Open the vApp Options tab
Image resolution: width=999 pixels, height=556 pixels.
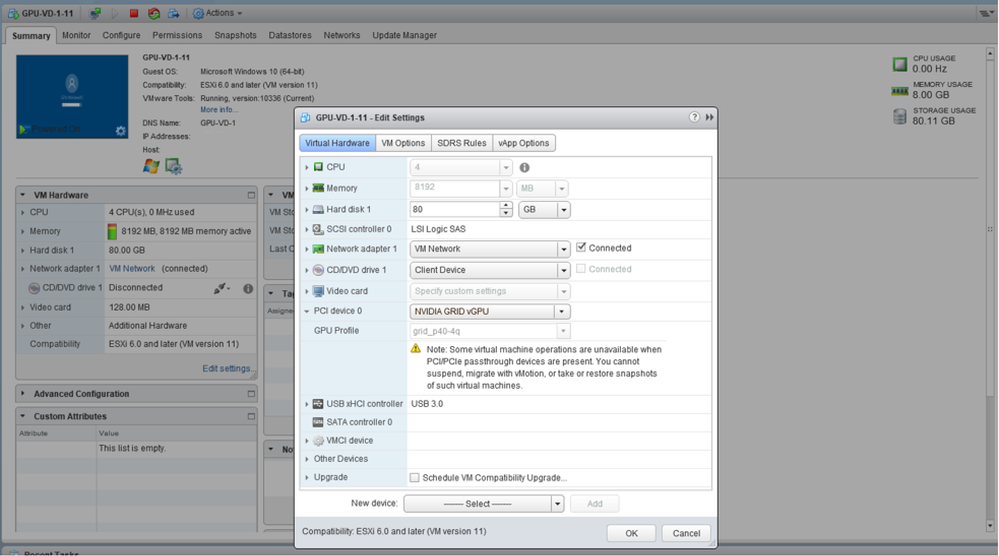pyautogui.click(x=523, y=143)
